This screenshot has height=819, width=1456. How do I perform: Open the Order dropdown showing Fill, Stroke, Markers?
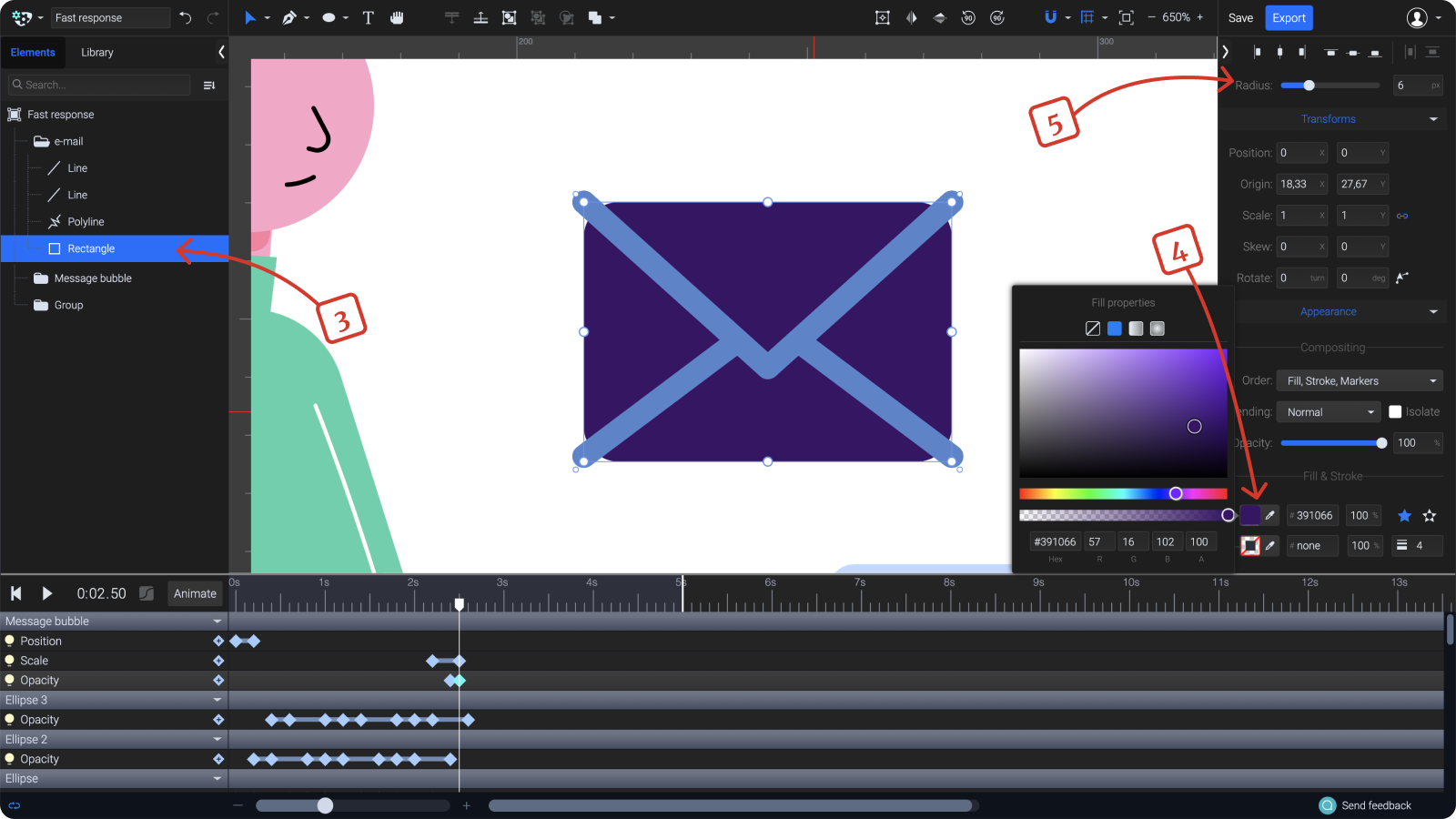click(1359, 380)
